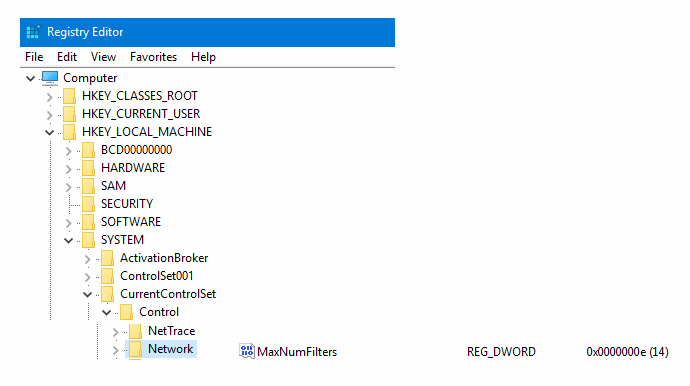Click the Registry Editor title text
The height and width of the screenshot is (386, 690).
(85, 32)
